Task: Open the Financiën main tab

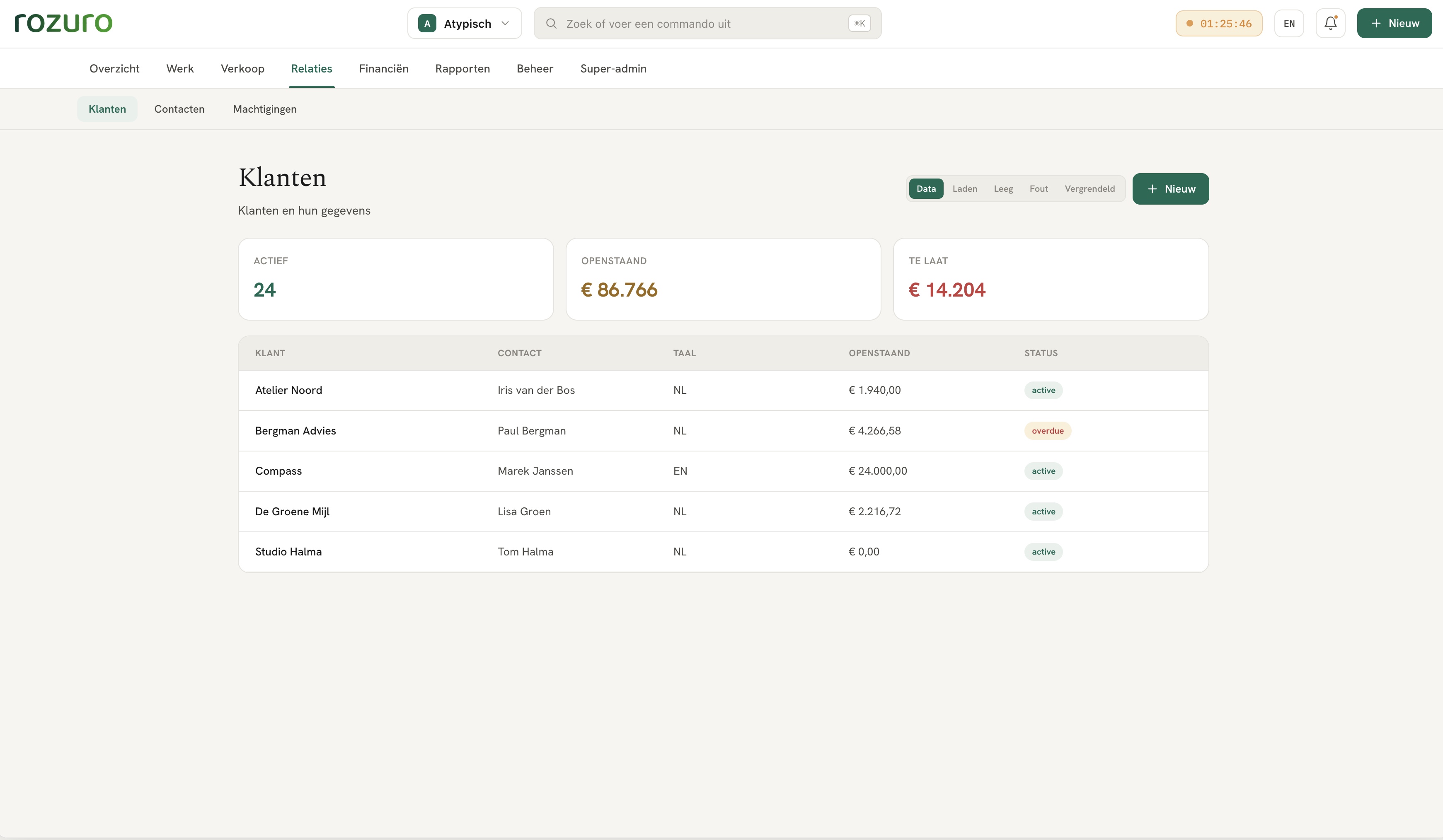Action: tap(384, 69)
